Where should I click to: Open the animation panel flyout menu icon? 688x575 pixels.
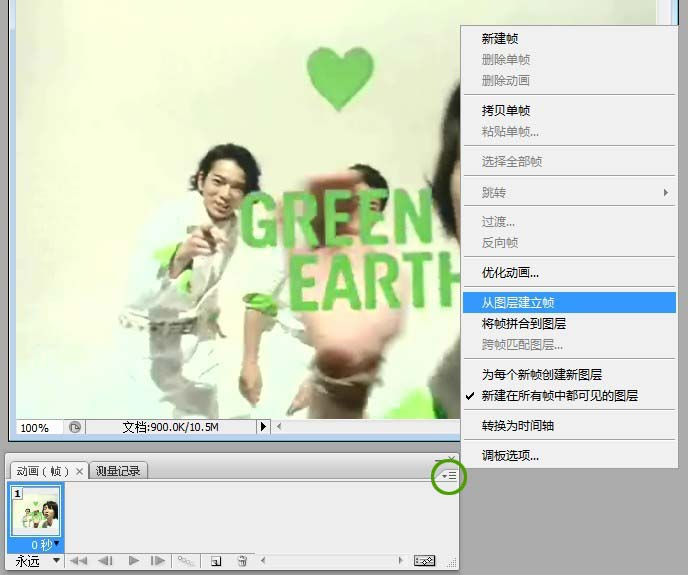pos(449,476)
